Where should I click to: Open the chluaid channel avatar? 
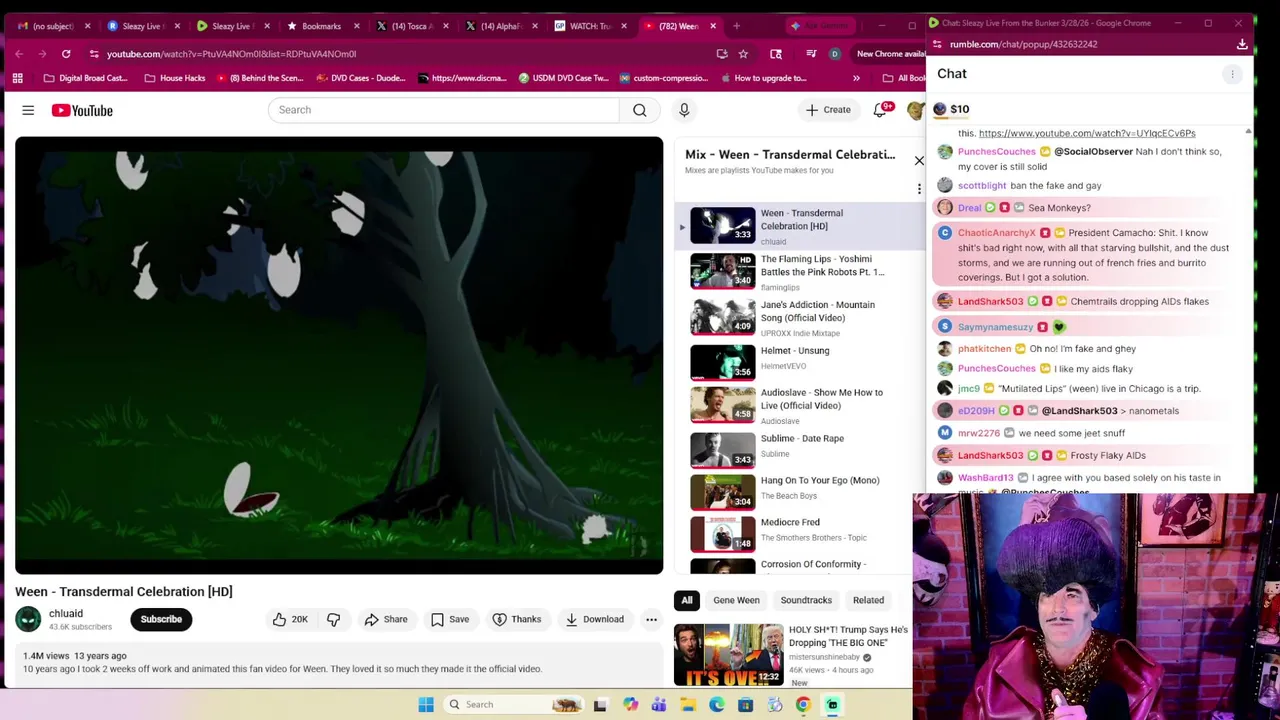(28, 619)
